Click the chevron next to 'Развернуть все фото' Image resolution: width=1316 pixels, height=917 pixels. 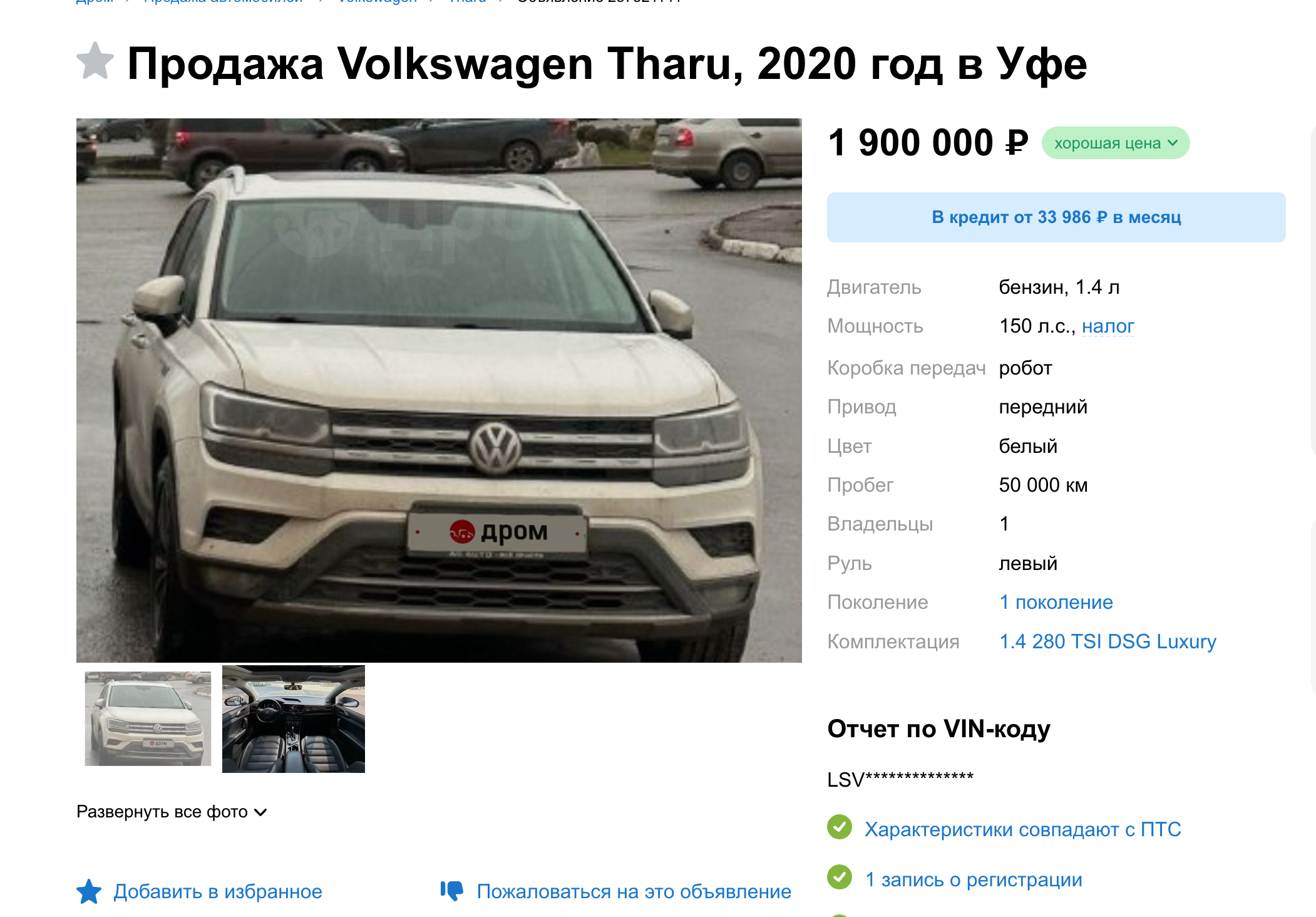261,812
